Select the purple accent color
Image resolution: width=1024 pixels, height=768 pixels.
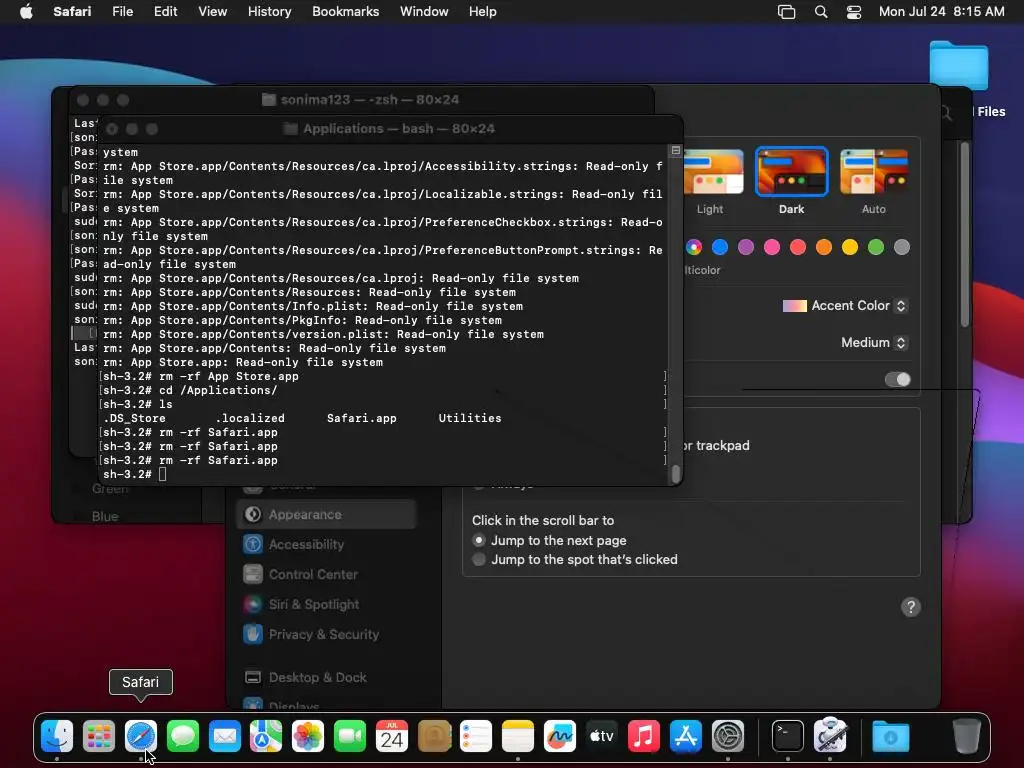coord(746,247)
